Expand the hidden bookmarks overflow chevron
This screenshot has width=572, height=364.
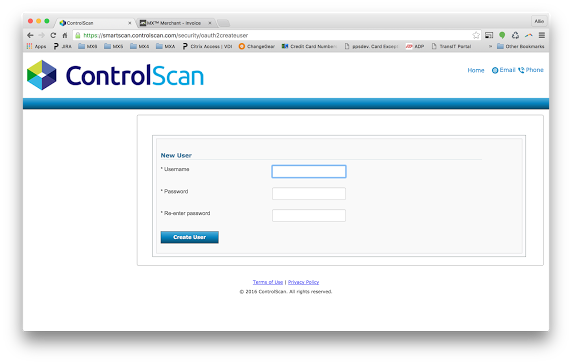(490, 46)
